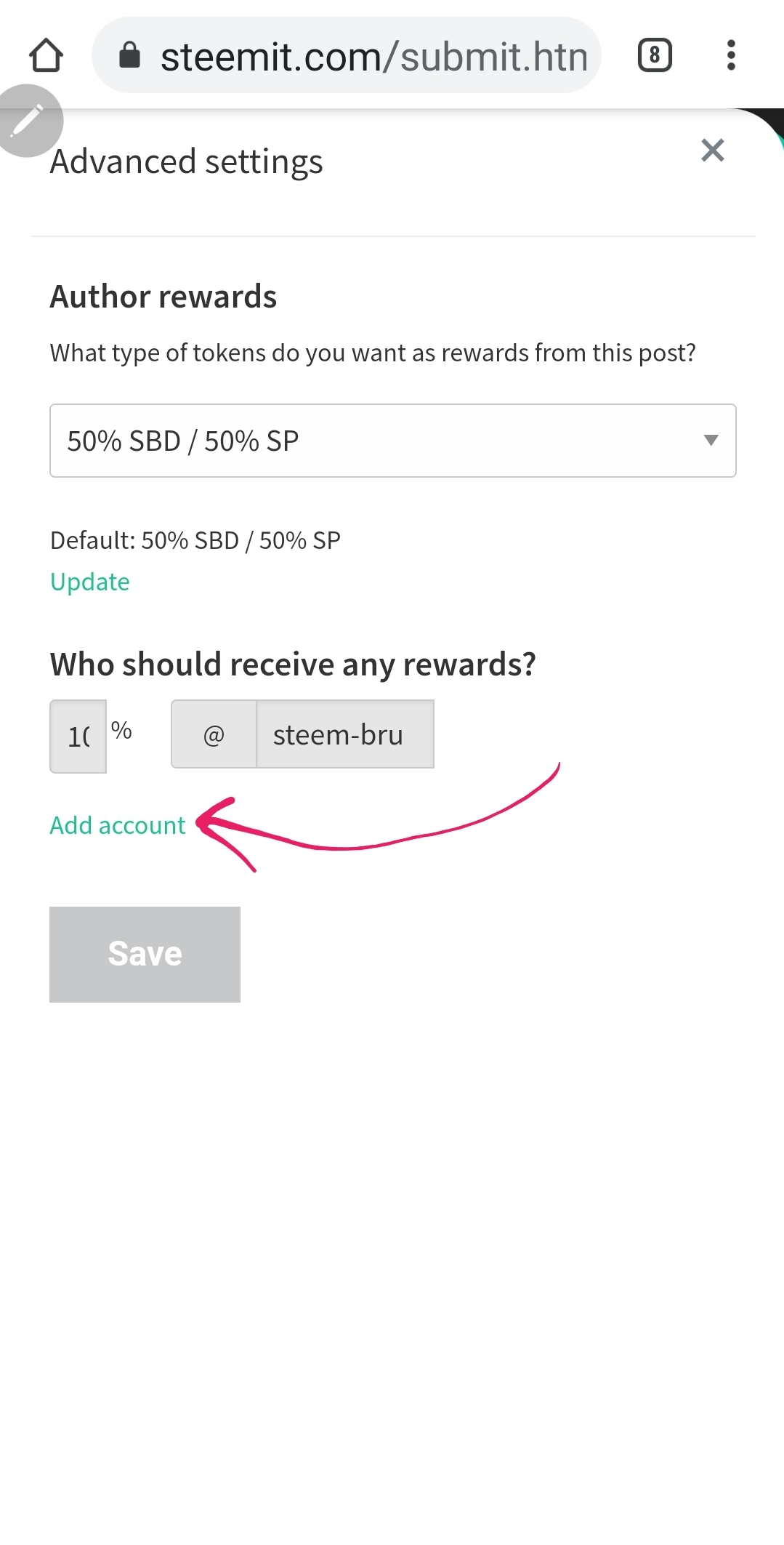The image size is (784, 1545).
Task: Click the Add account link
Action: coord(118,825)
